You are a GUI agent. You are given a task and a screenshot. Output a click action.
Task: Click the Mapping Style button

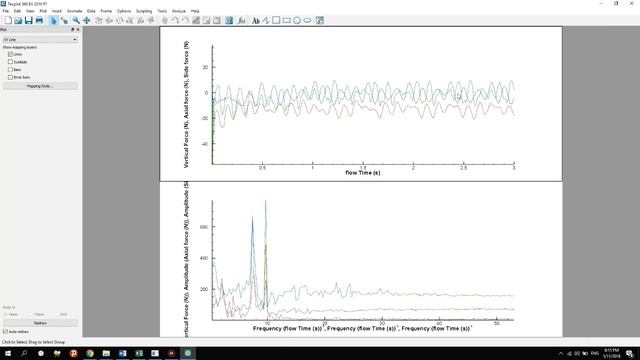point(40,86)
